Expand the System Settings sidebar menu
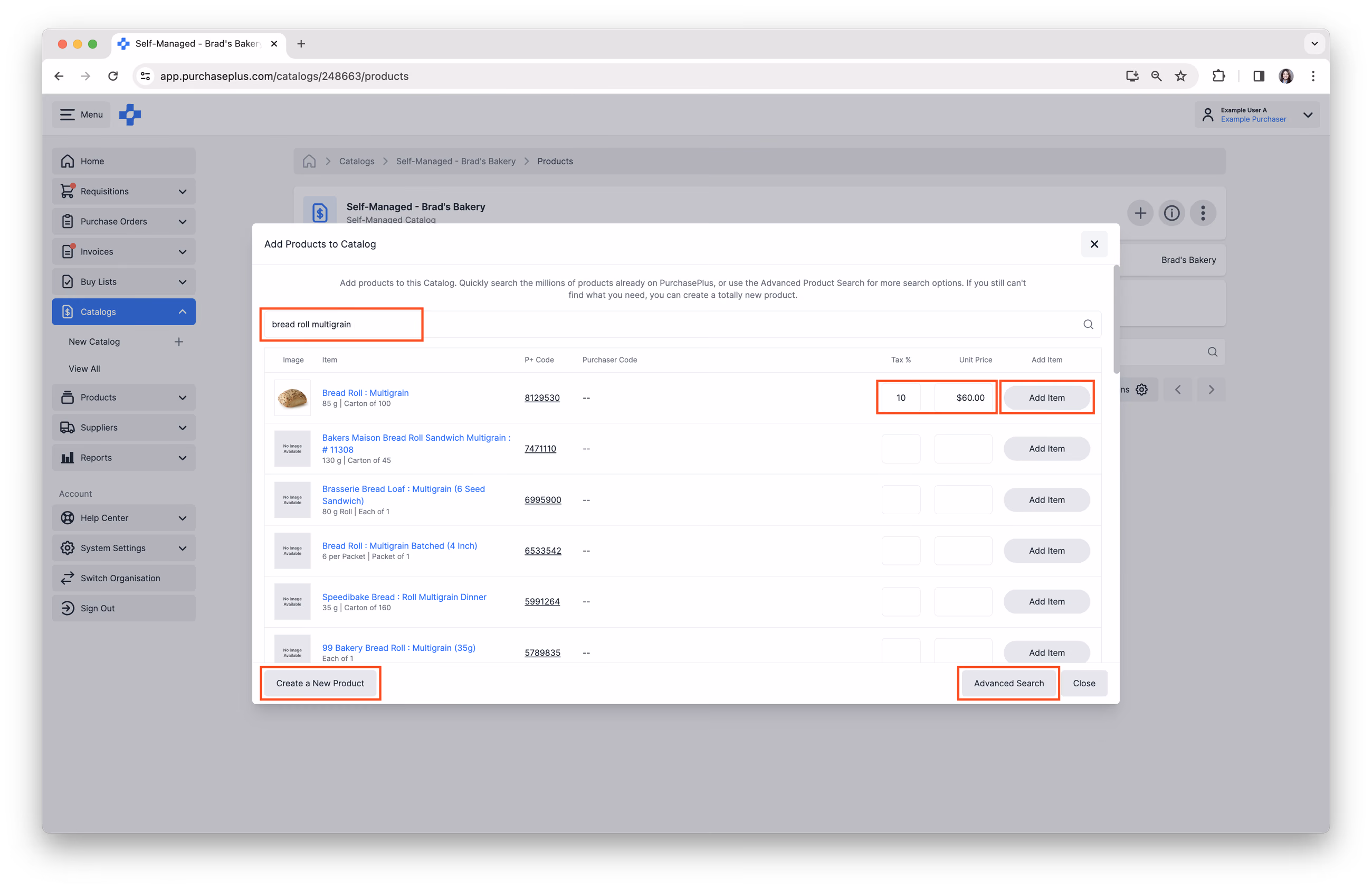The height and width of the screenshot is (889, 1372). [x=123, y=547]
